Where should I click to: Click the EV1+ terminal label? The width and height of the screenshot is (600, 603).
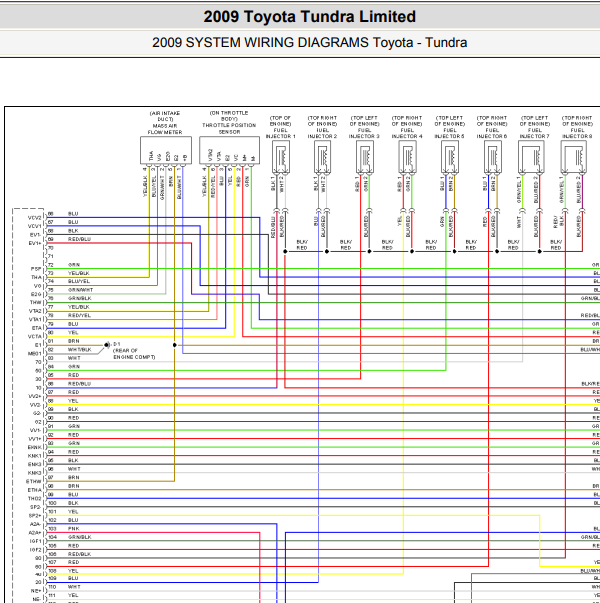[35, 243]
